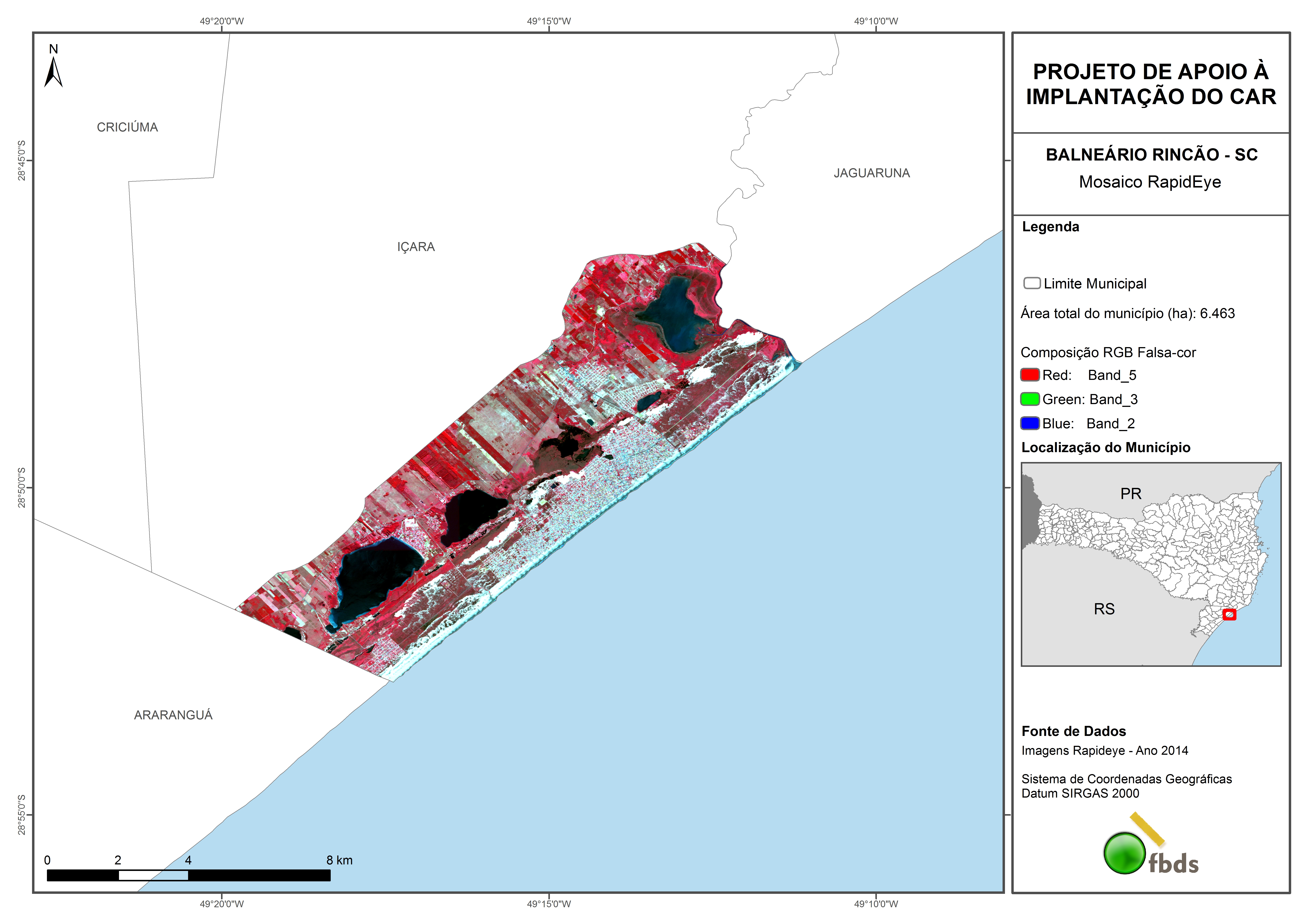Click the scale bar near 8 km
This screenshot has width=1307, height=924.
[319, 875]
